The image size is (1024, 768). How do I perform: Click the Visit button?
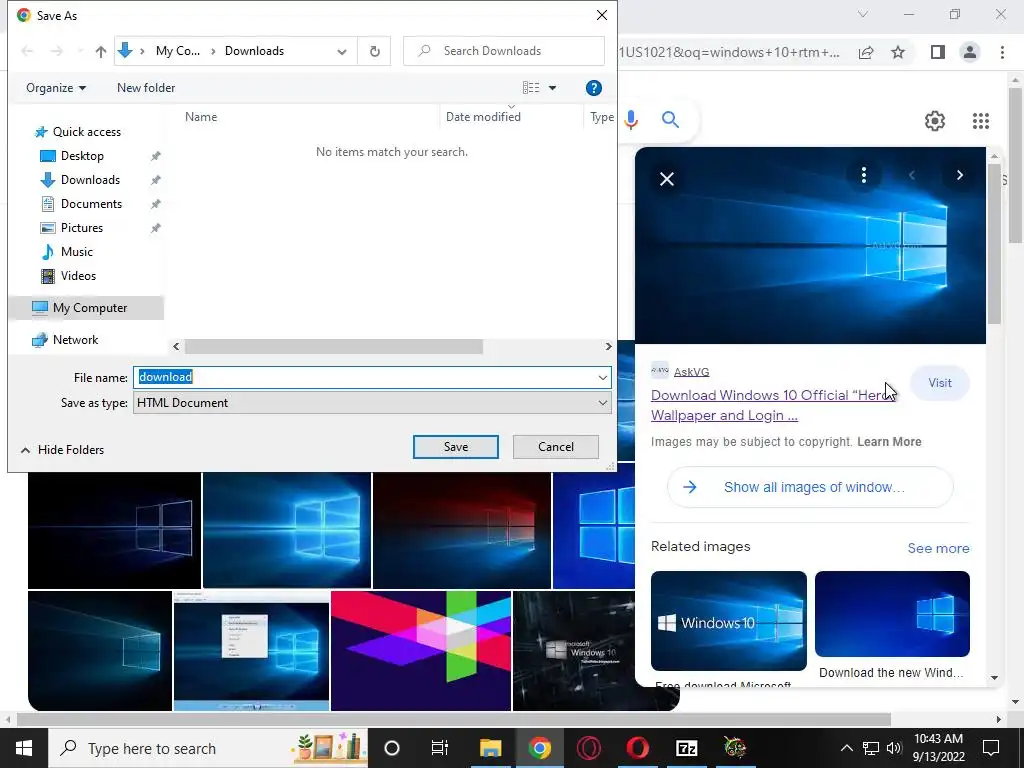point(940,383)
